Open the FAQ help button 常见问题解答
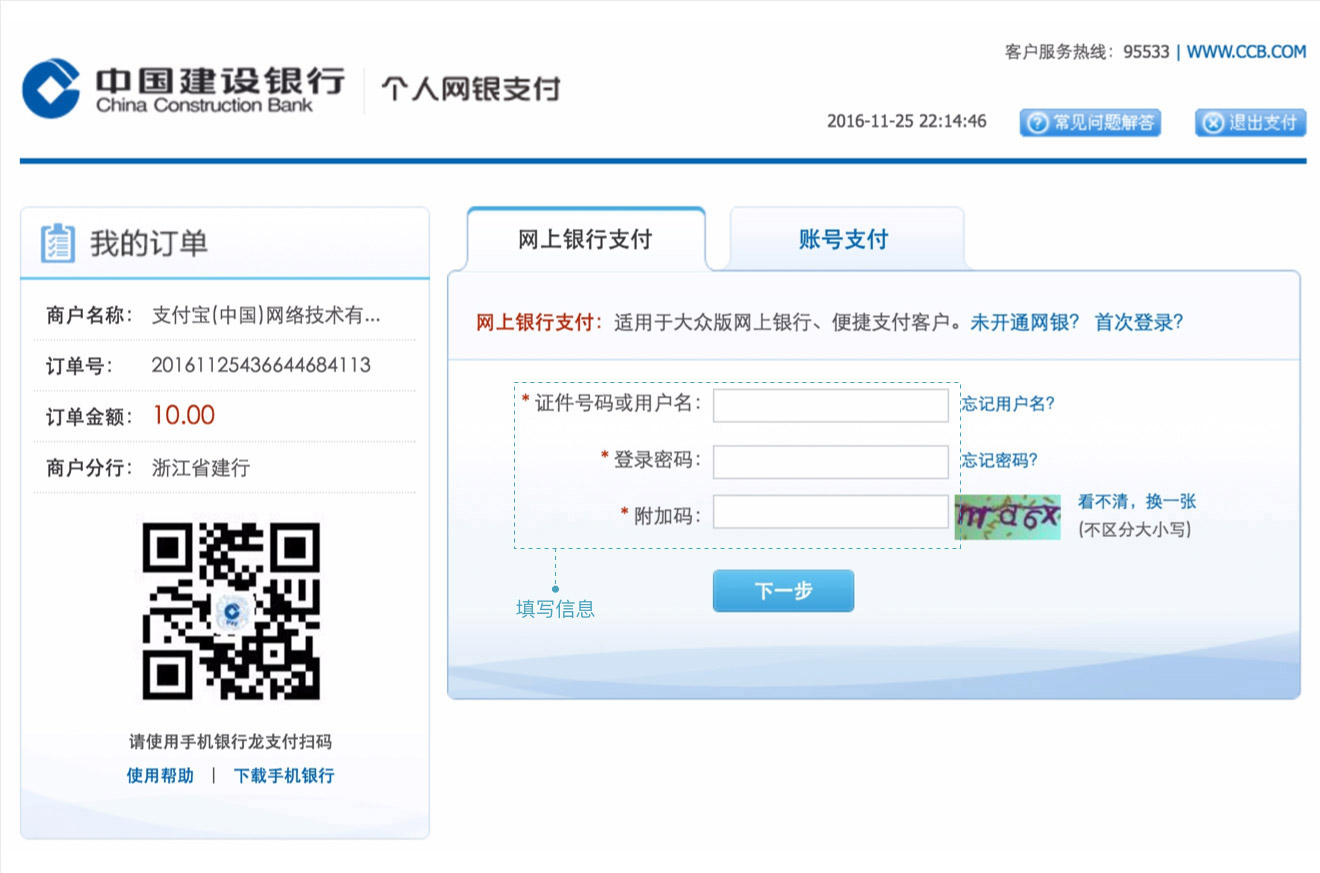Viewport: 1320px width, 873px height. pyautogui.click(x=1090, y=123)
